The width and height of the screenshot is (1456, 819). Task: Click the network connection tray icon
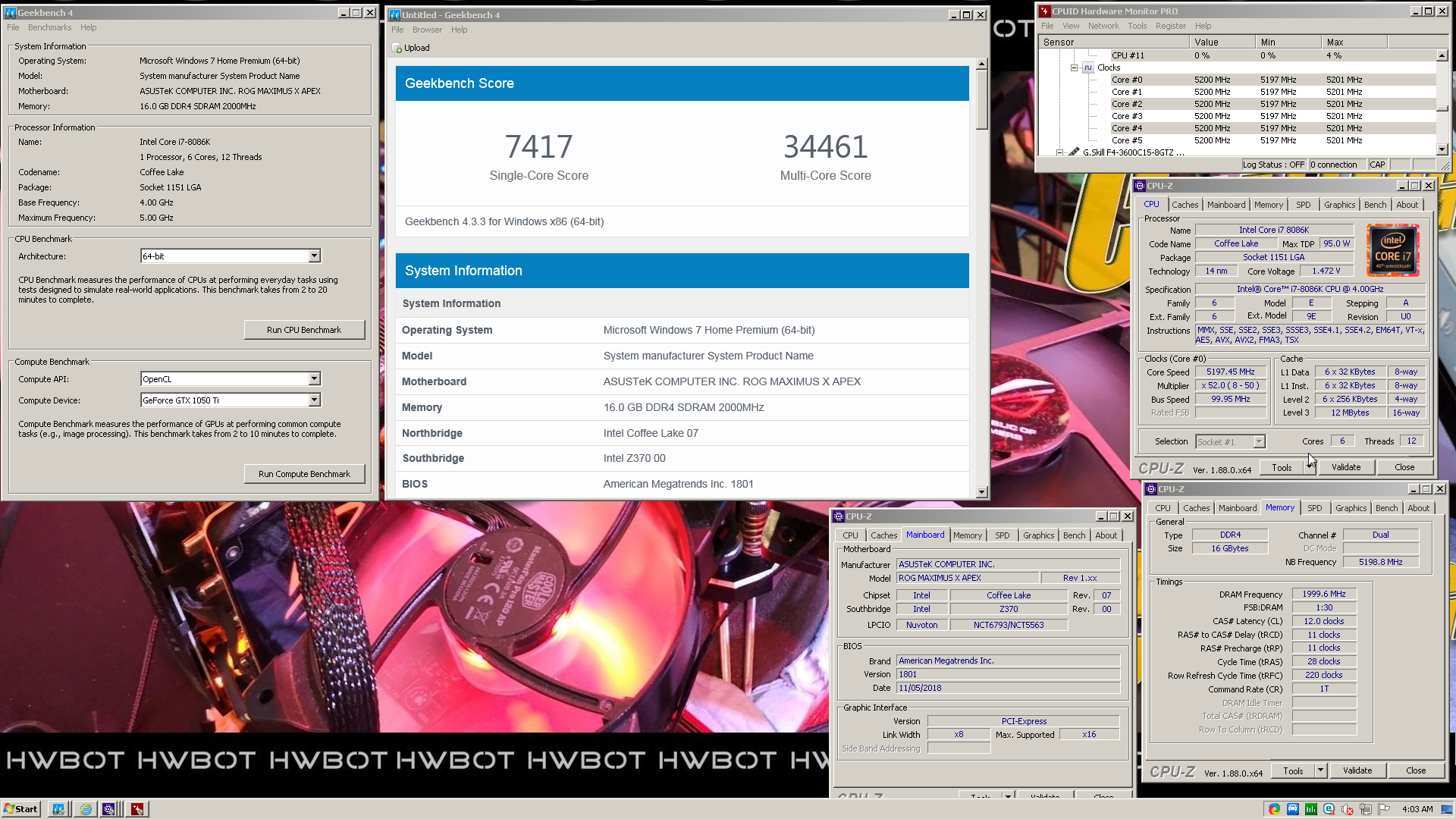(1366, 809)
